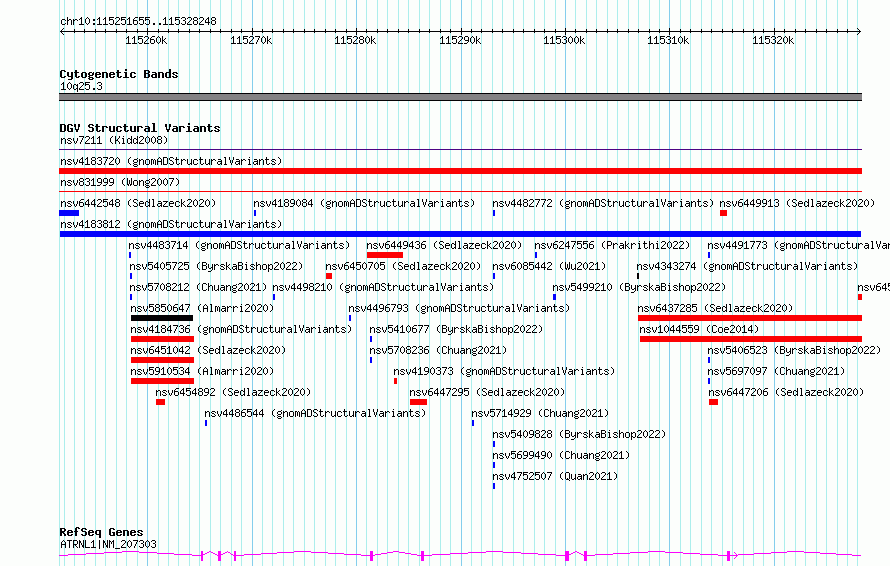This screenshot has height=566, width=890.
Task: Click nsv5697097 (Chuang2021) label
Action: click(776, 371)
